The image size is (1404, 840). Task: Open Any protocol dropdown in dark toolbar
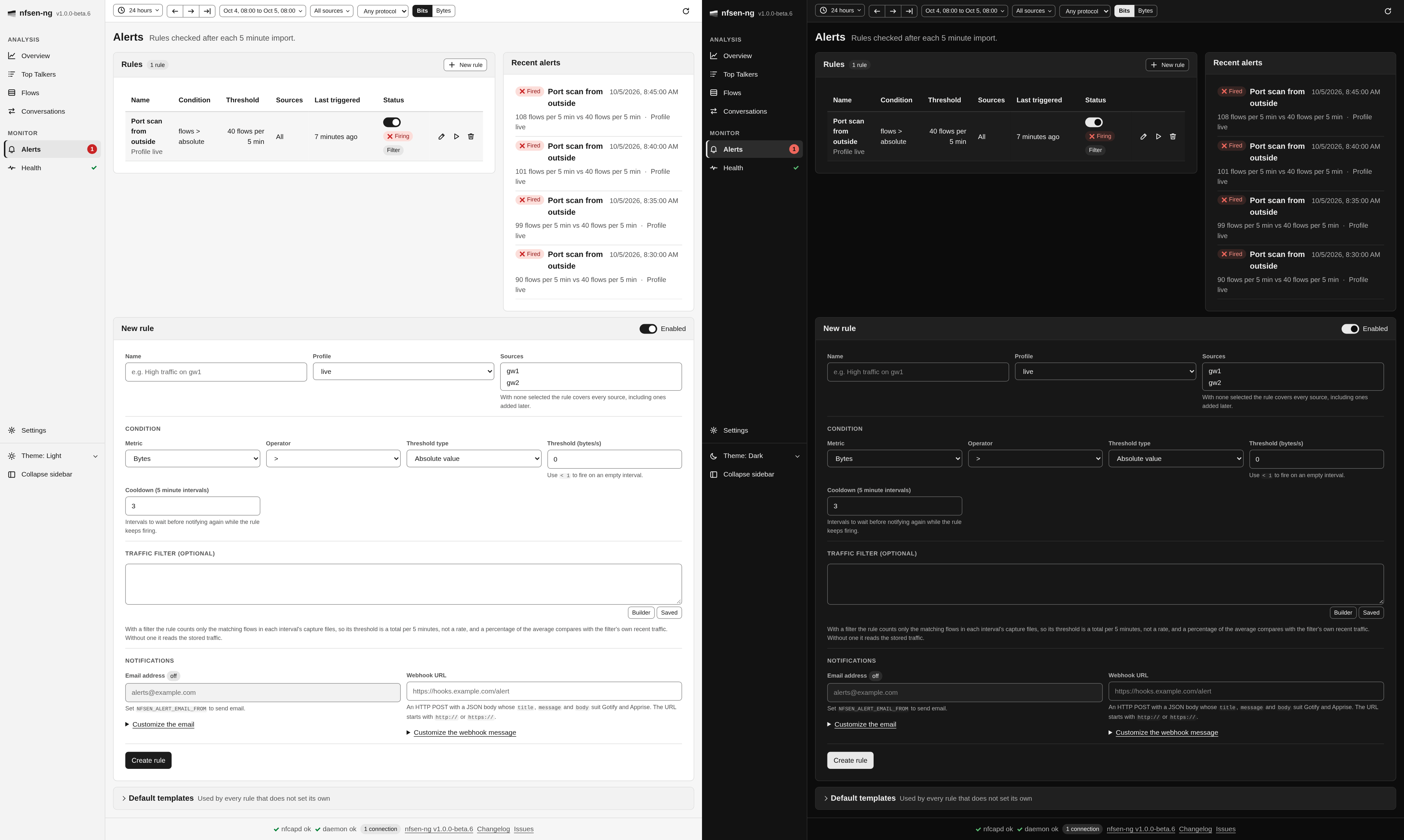point(1085,11)
